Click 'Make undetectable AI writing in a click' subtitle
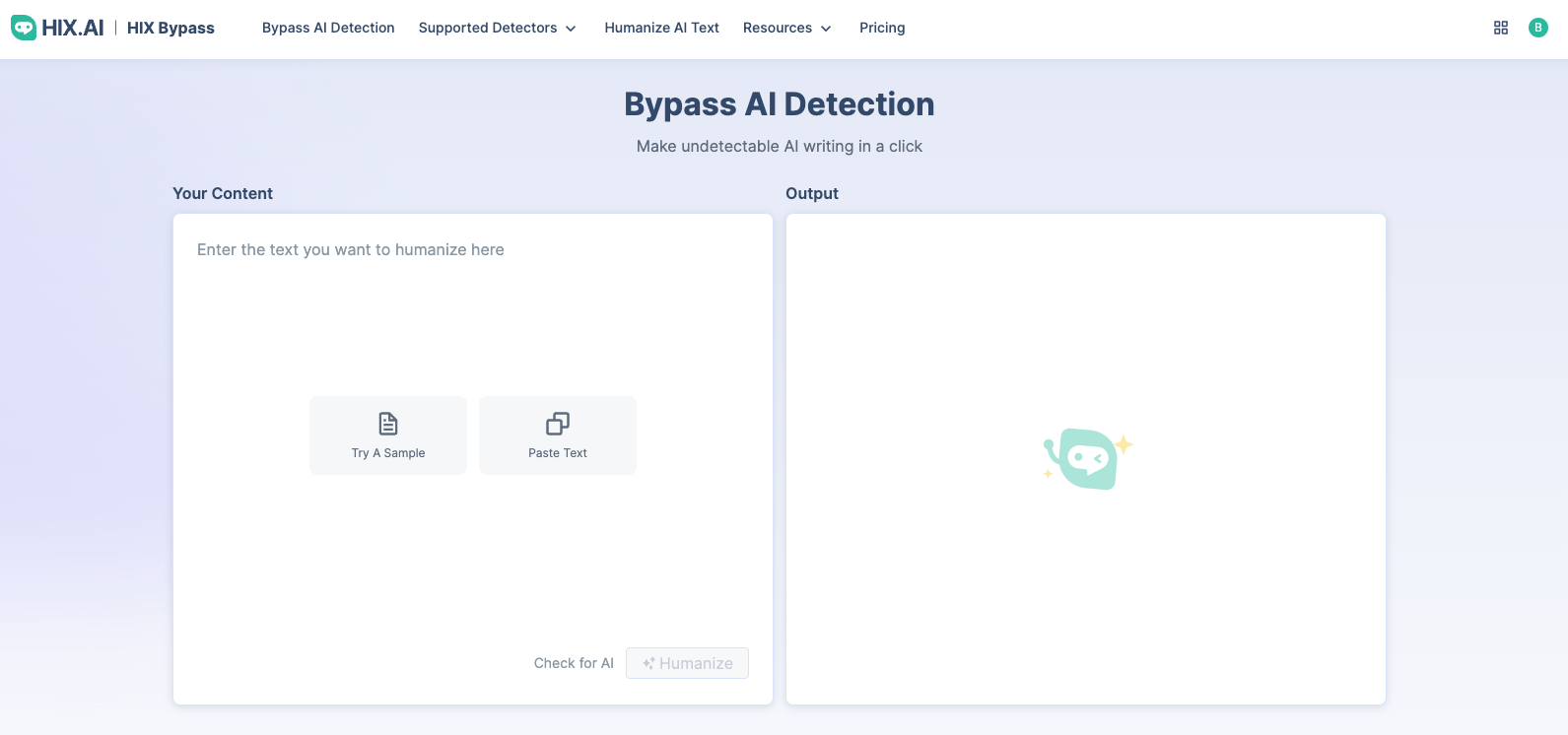Image resolution: width=1568 pixels, height=735 pixels. [780, 146]
